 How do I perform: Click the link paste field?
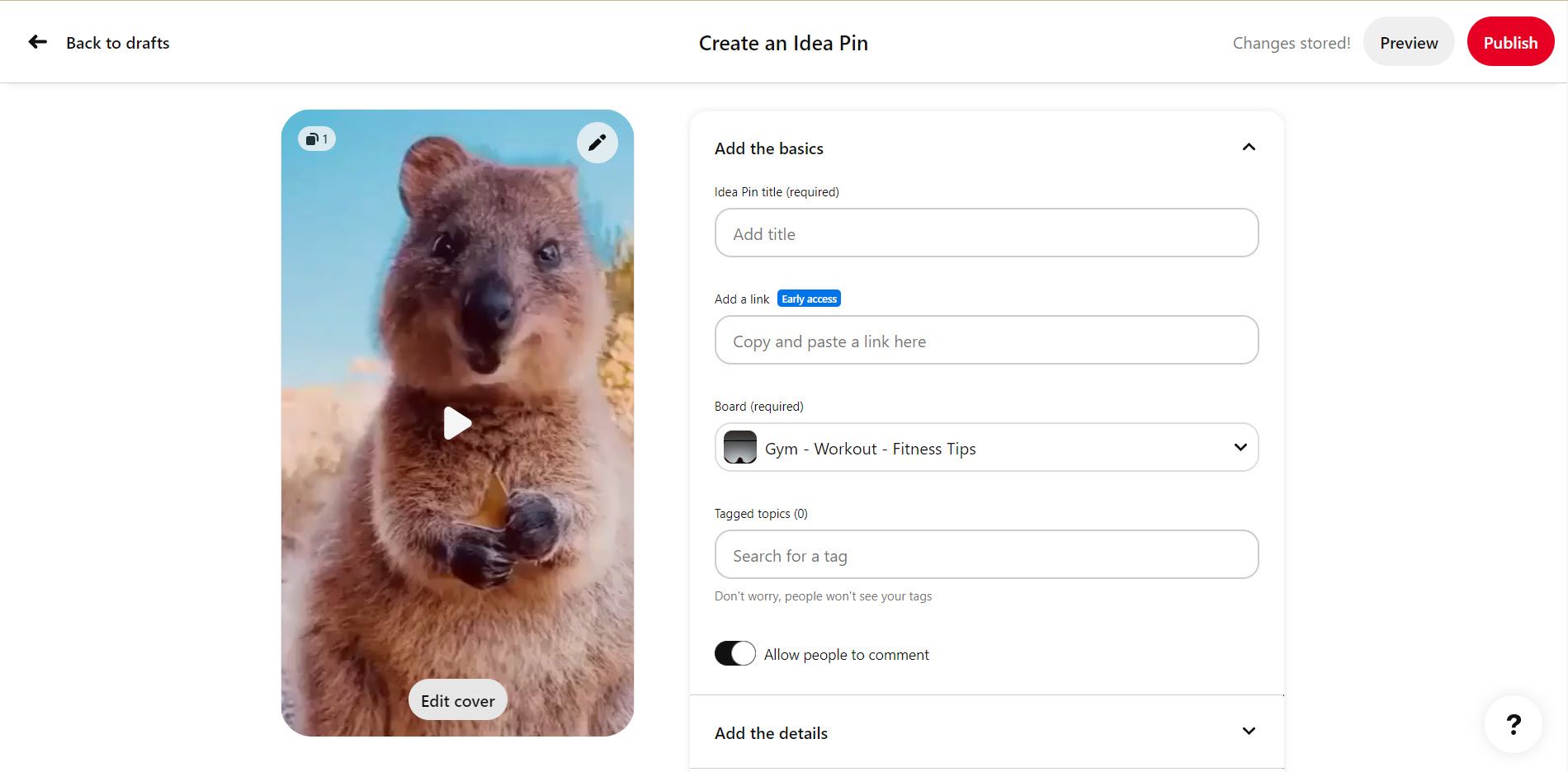pos(986,340)
